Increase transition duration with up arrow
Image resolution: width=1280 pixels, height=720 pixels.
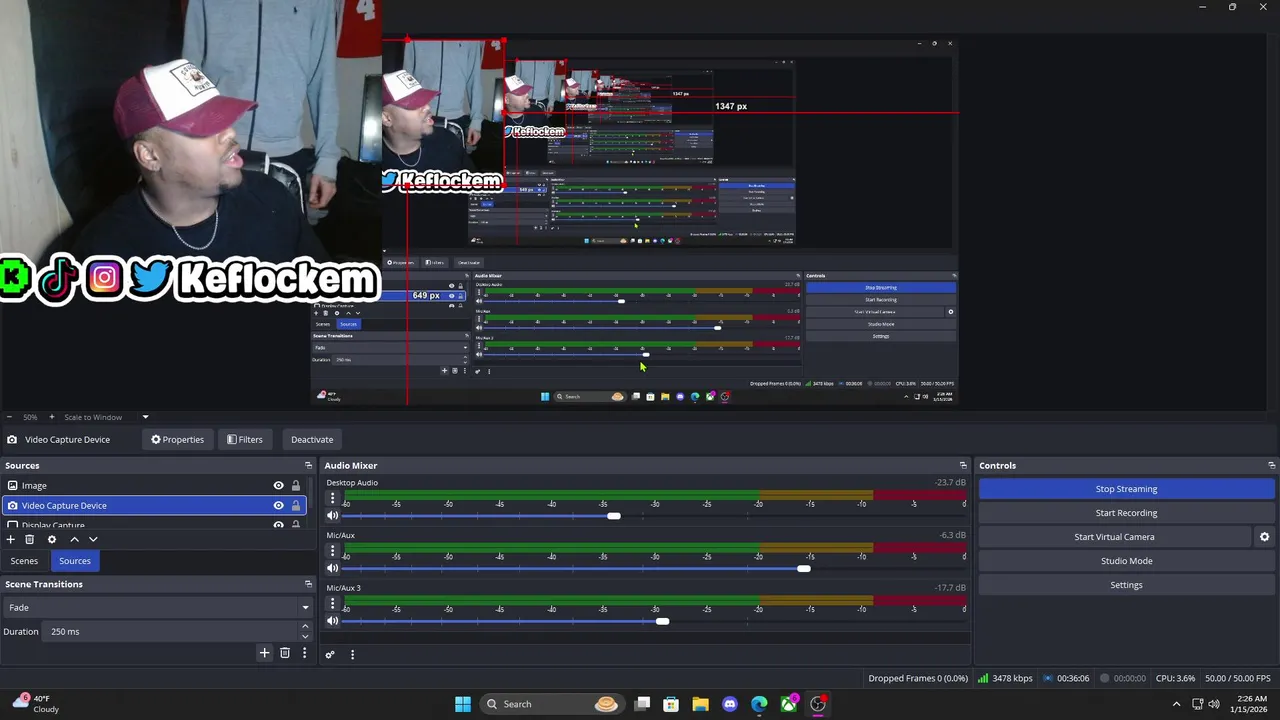[x=305, y=627]
